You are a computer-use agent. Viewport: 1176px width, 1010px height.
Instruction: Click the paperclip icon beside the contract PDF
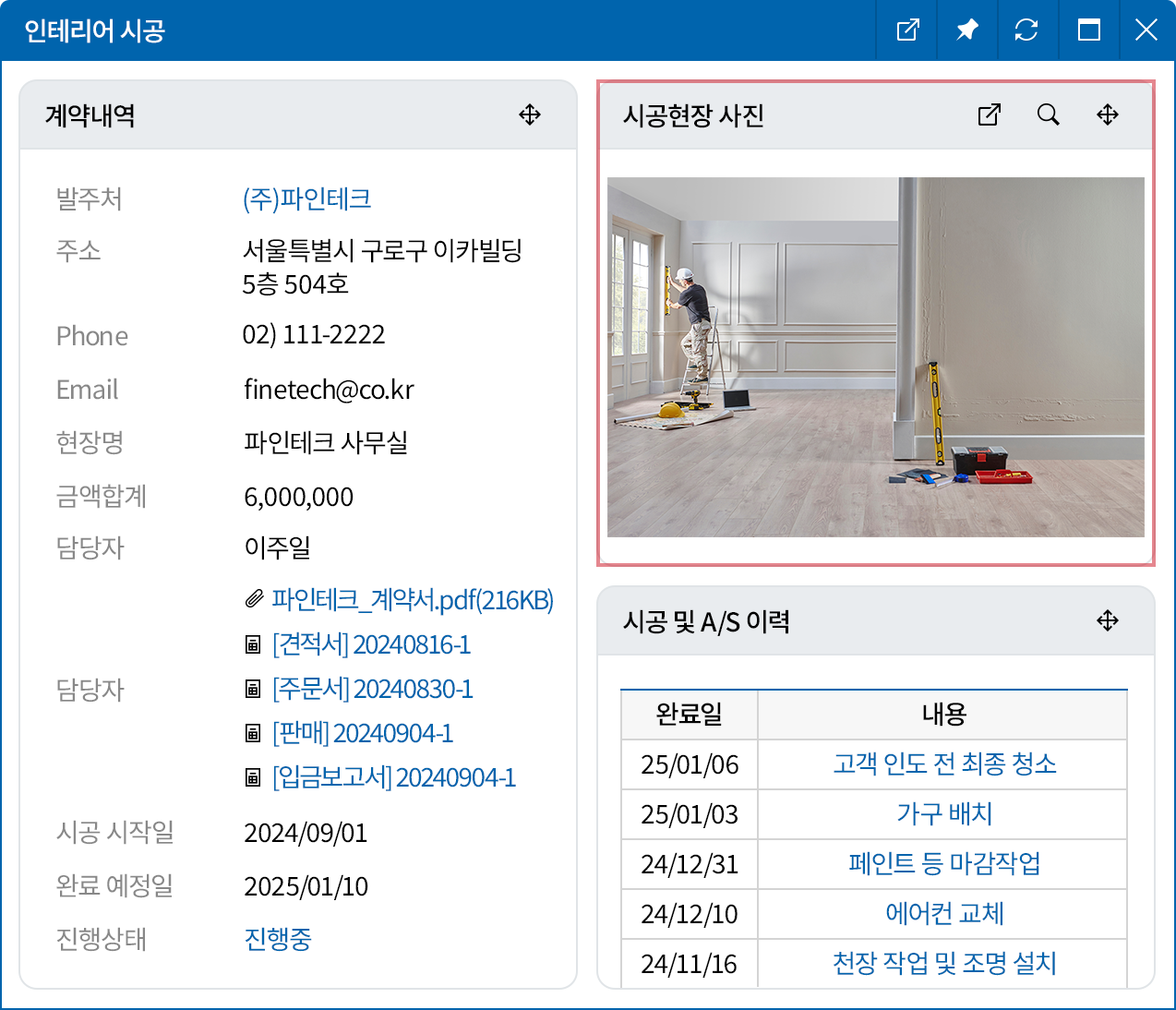tap(254, 599)
